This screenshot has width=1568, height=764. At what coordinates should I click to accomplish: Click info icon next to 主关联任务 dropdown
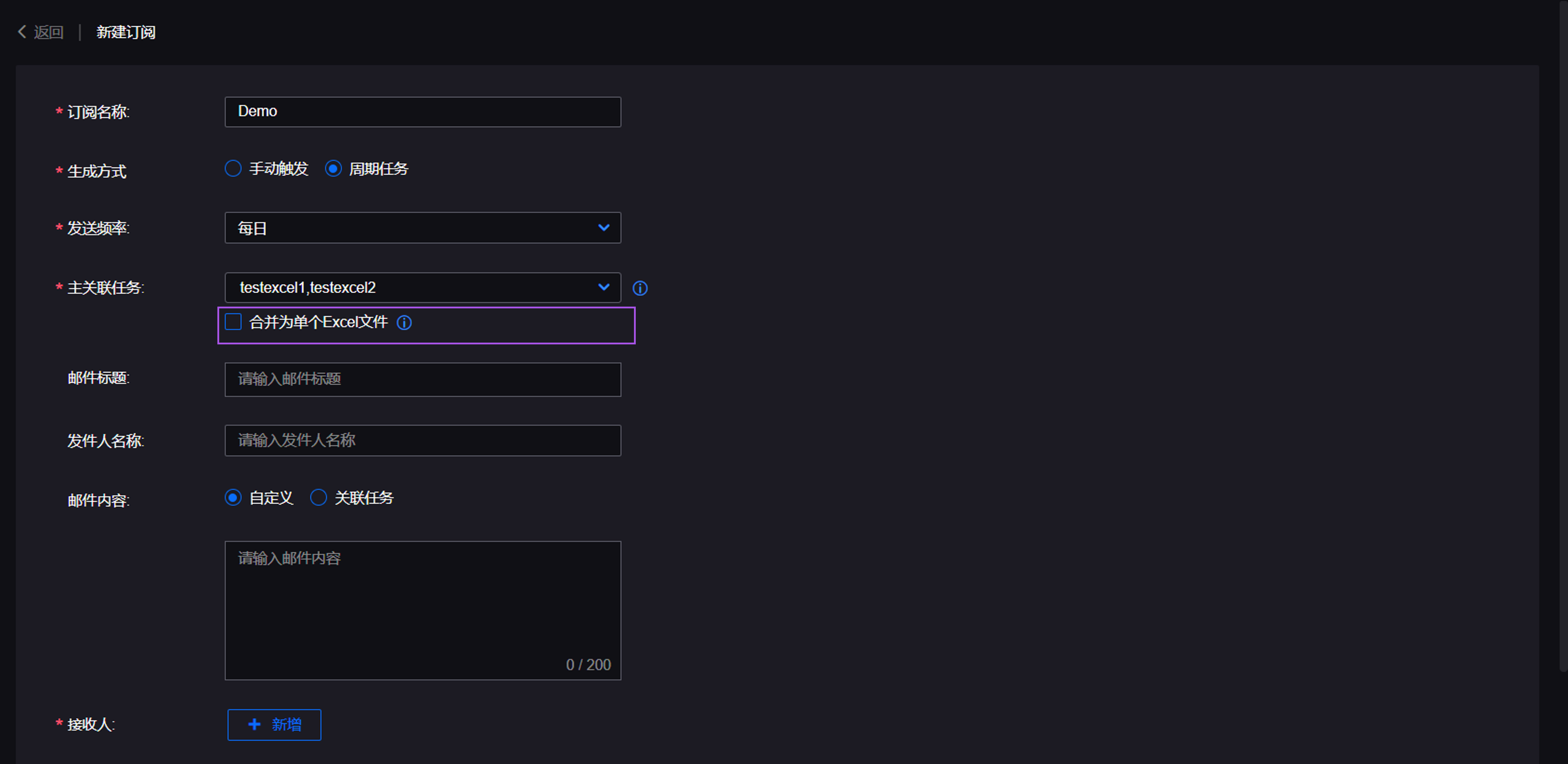pos(640,288)
